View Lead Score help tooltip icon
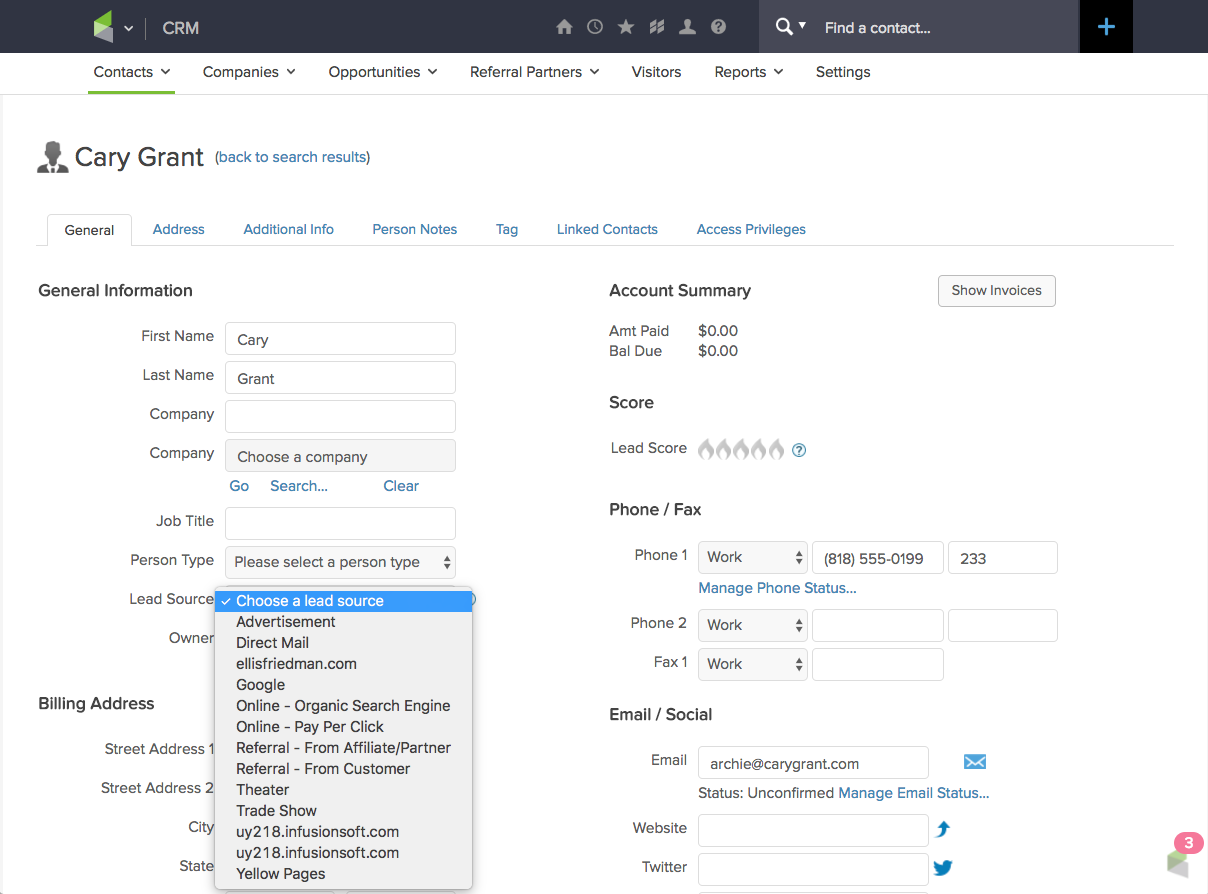 (x=798, y=450)
